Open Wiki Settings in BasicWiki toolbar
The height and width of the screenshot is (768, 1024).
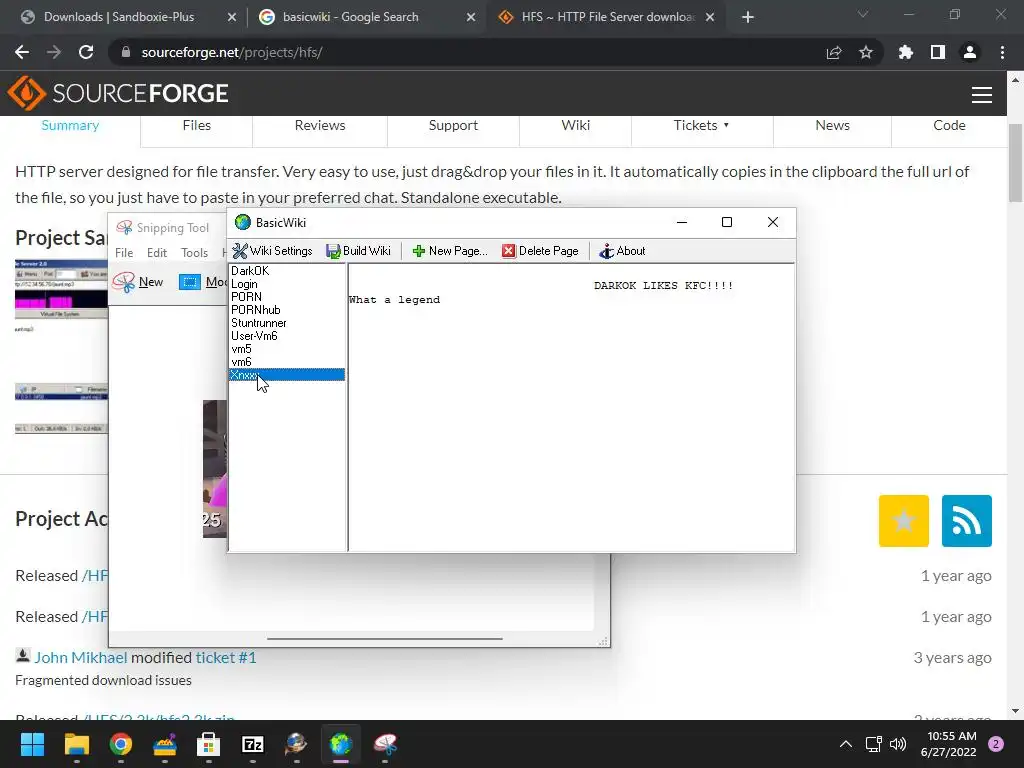(272, 251)
